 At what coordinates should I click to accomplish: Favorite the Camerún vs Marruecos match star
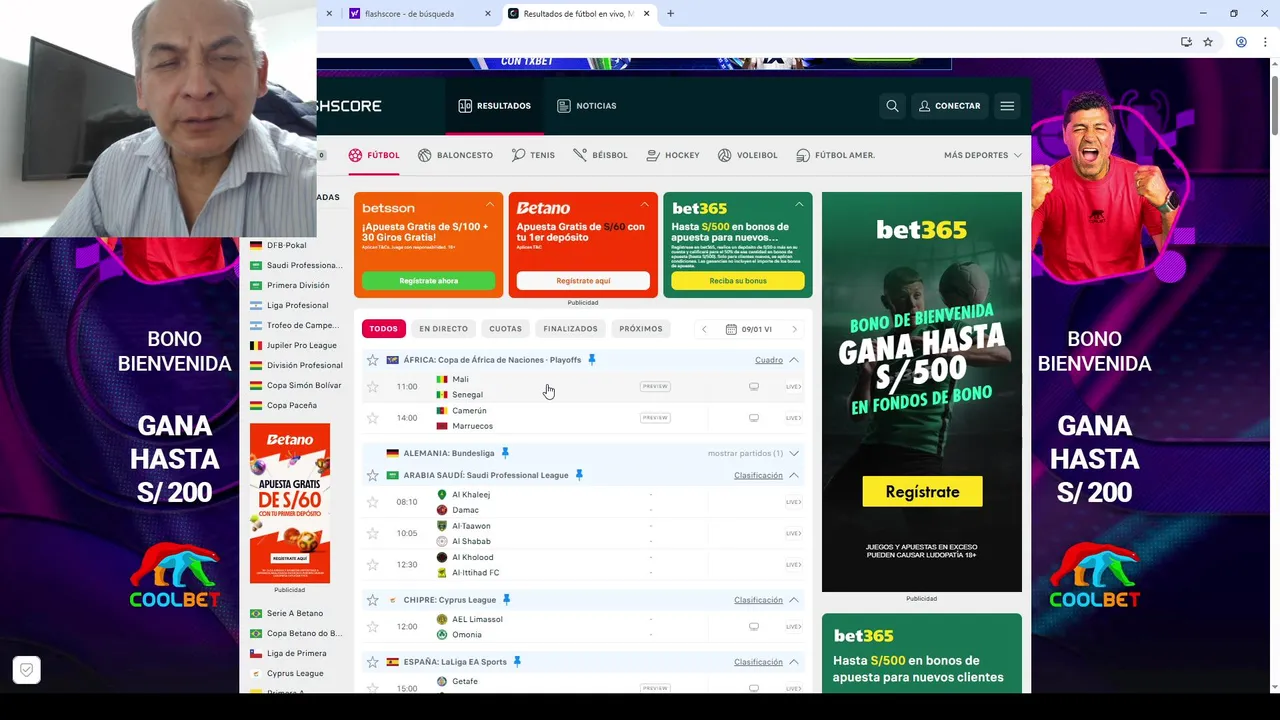point(373,418)
